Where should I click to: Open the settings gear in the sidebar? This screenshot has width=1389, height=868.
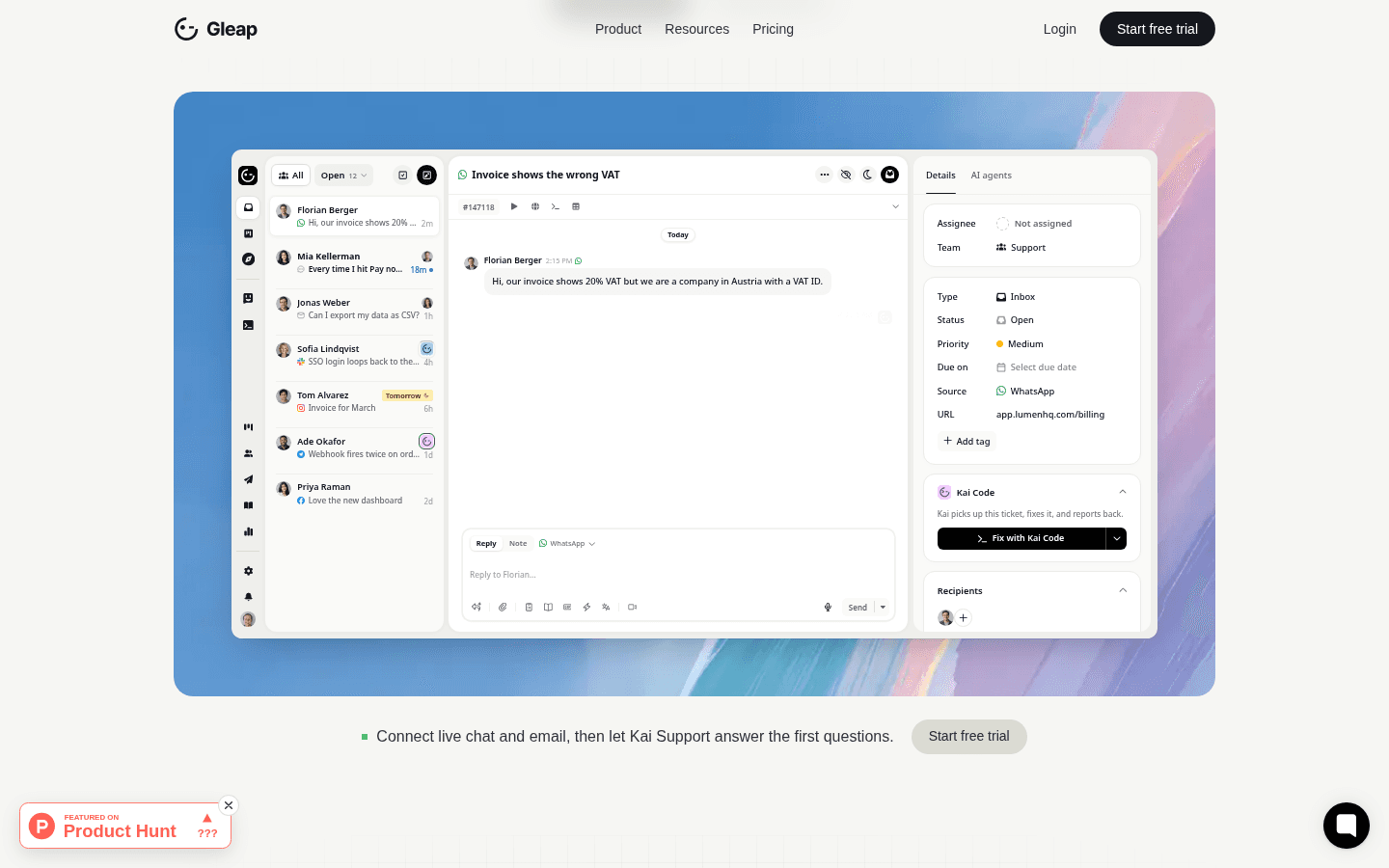coord(248,571)
